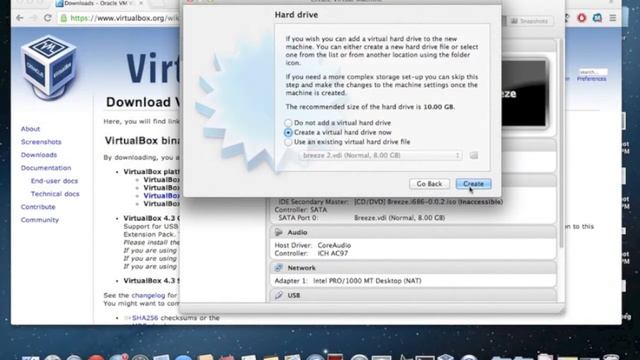Click the Snapshots button in VirtualBox Manager
Image resolution: width=640 pixels, height=360 pixels.
tap(530, 21)
